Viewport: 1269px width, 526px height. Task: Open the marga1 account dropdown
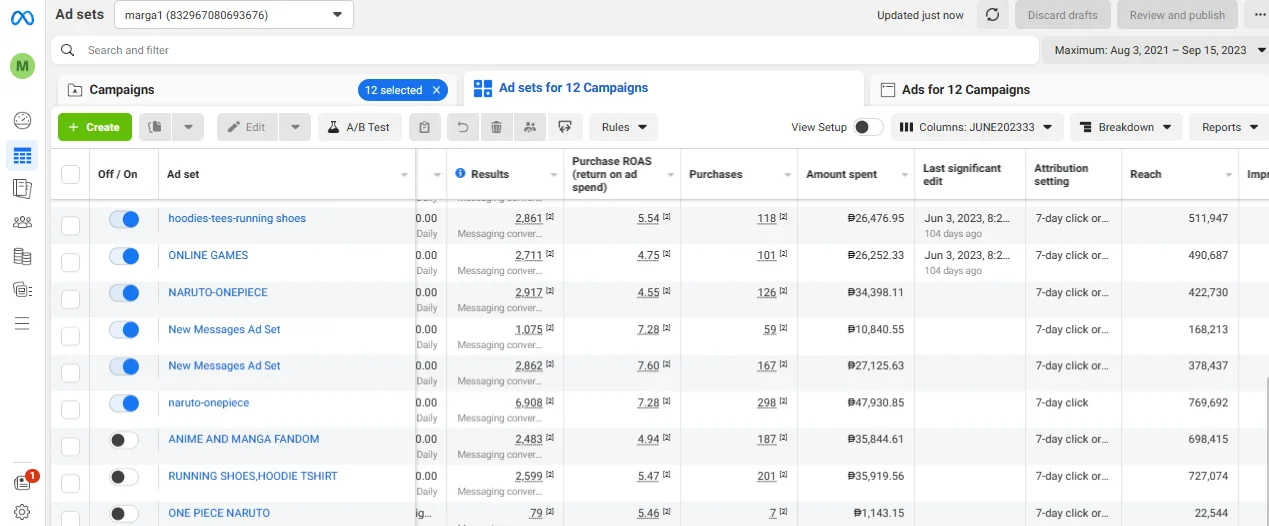pyautogui.click(x=234, y=15)
